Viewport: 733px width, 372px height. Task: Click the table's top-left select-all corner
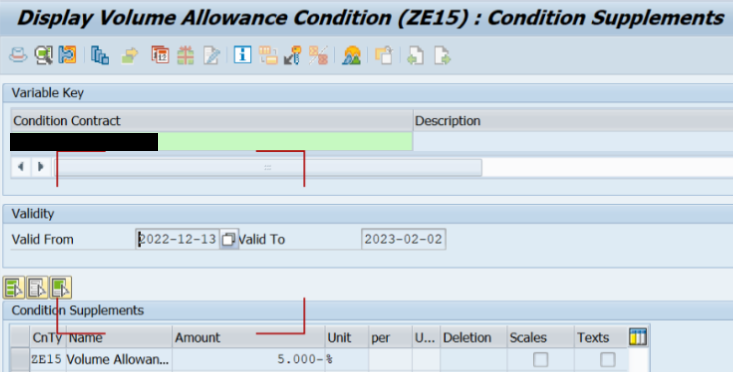point(20,337)
